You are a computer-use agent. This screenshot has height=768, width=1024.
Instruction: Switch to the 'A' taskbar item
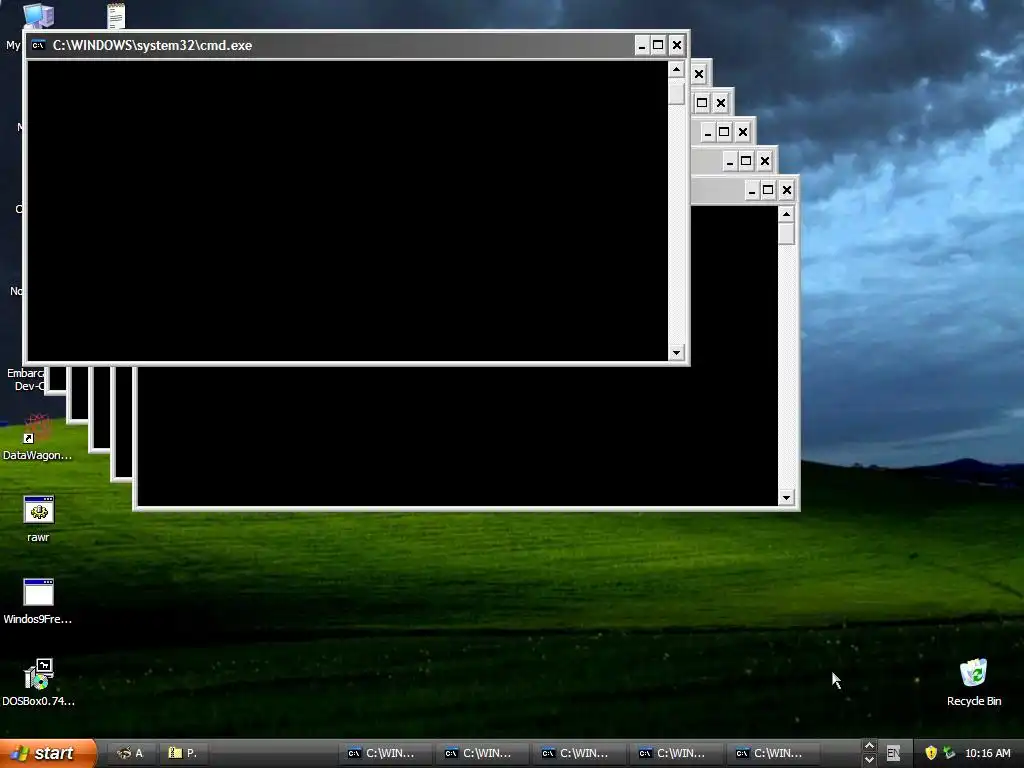(130, 753)
